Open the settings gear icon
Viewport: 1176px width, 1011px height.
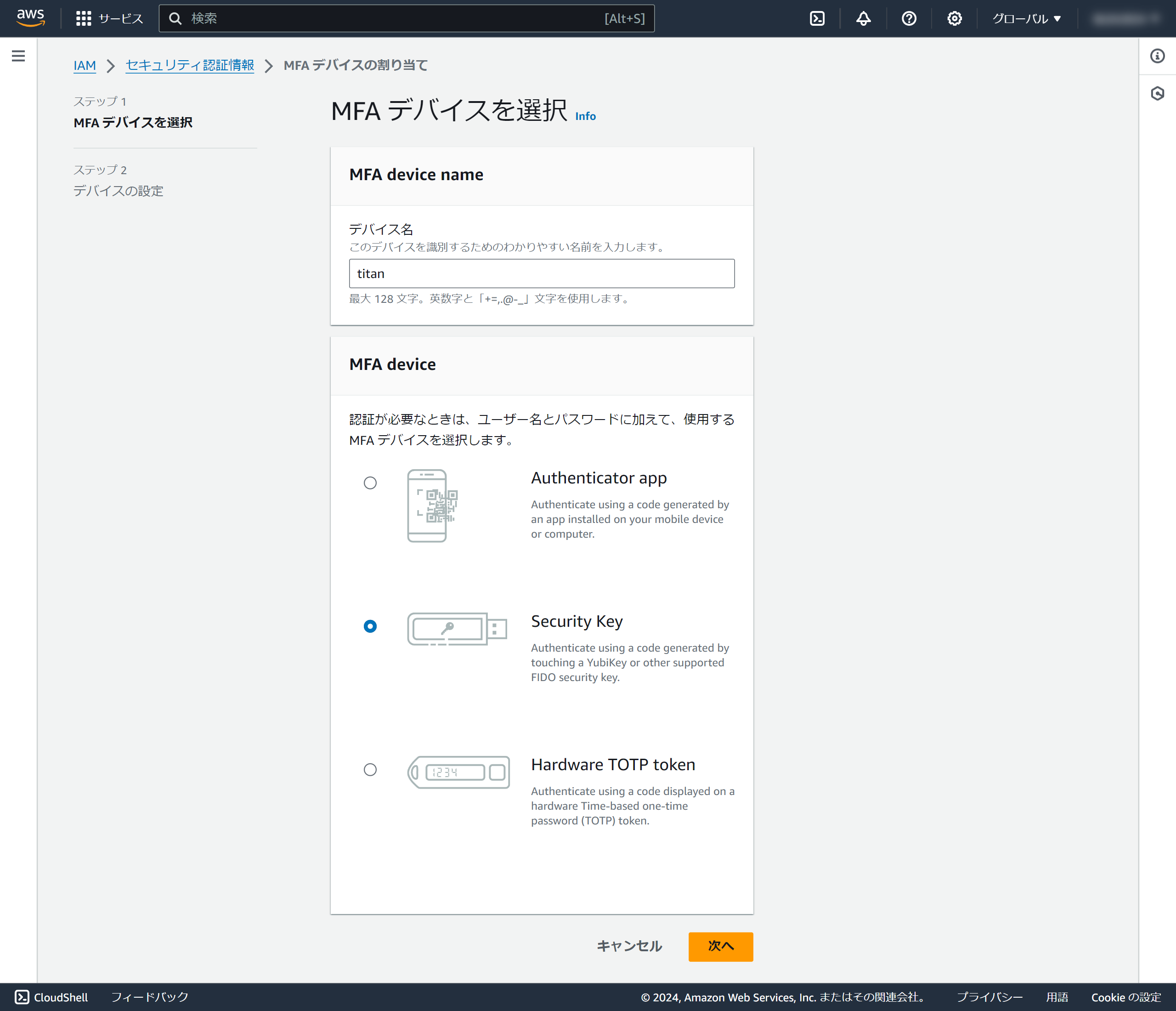(954, 19)
